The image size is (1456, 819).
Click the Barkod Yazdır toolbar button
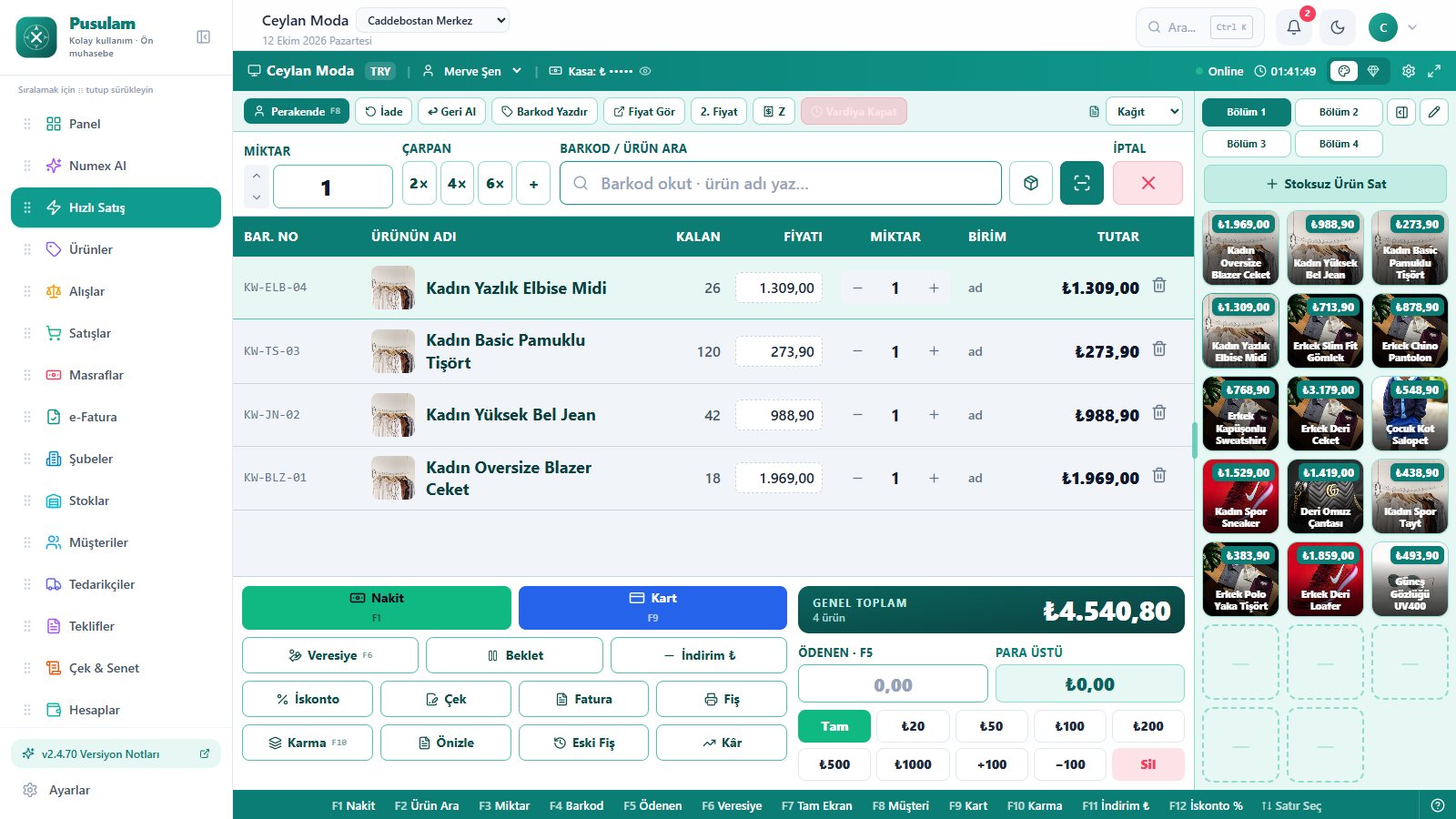click(x=544, y=111)
